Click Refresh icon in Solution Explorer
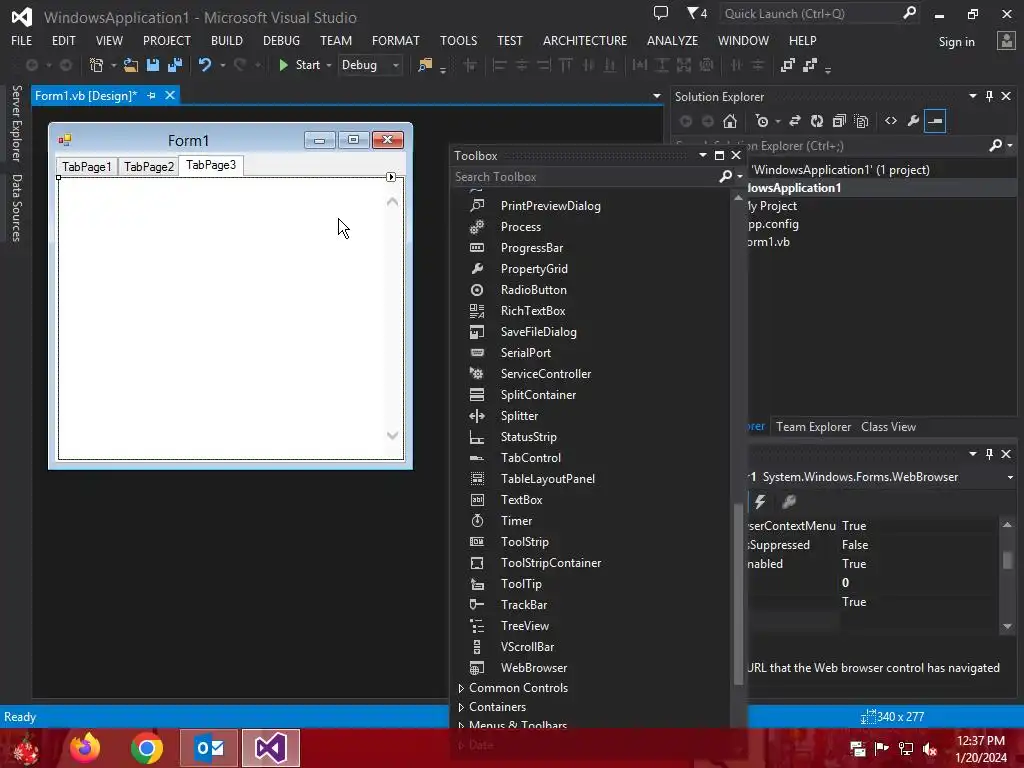The image size is (1024, 768). (817, 121)
